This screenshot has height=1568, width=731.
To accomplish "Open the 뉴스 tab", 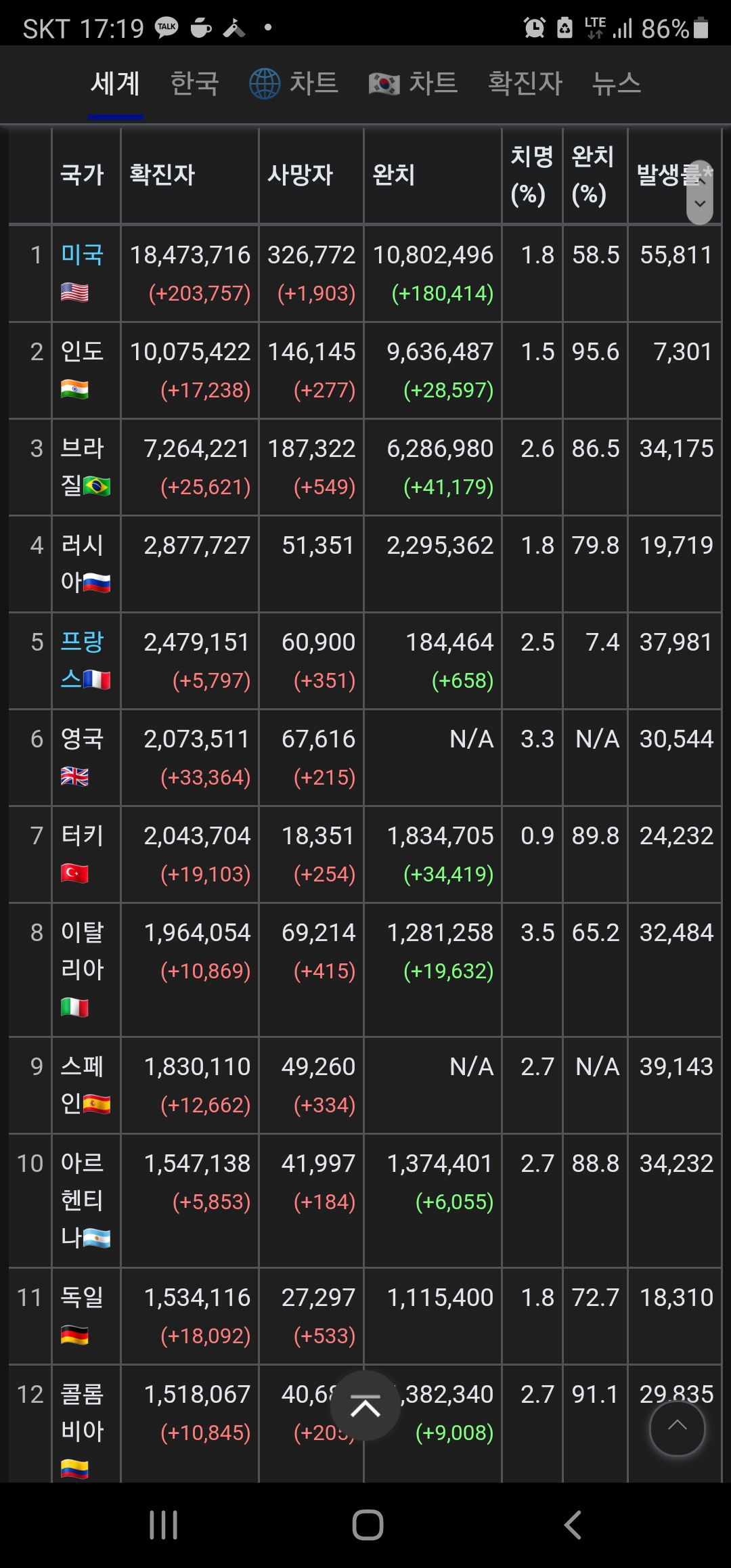I will tap(617, 84).
